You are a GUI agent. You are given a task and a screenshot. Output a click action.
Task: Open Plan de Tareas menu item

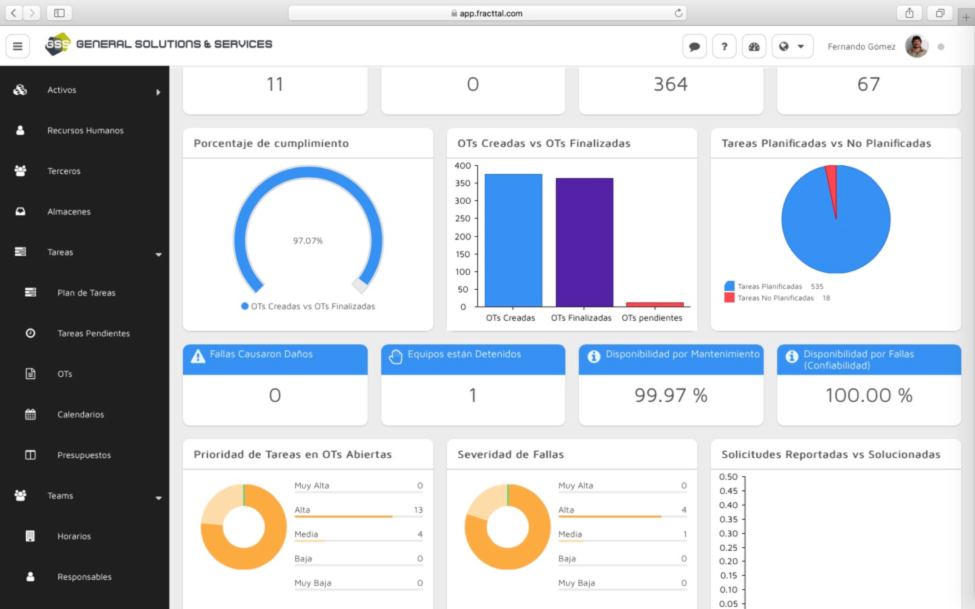click(86, 293)
